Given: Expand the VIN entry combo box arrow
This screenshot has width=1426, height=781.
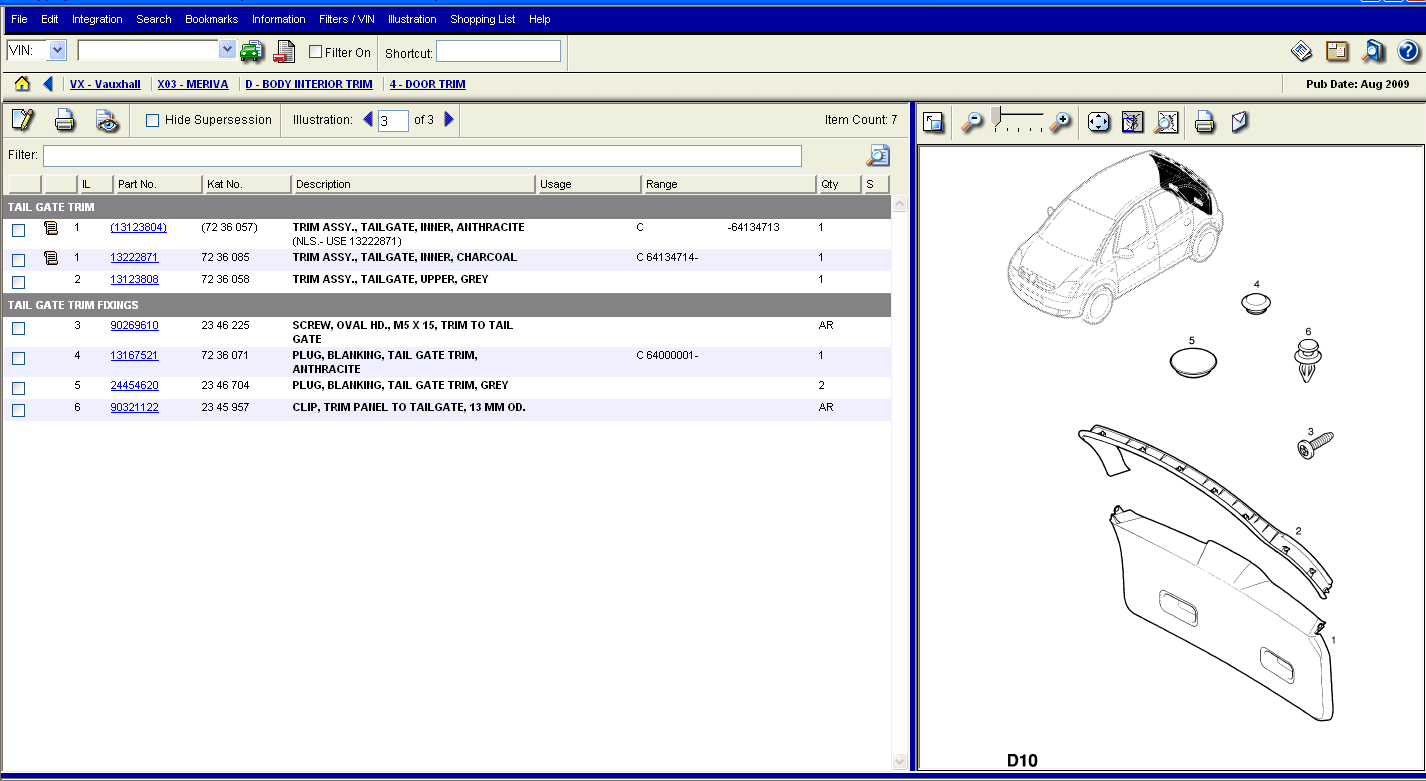Looking at the screenshot, I should pos(227,50).
